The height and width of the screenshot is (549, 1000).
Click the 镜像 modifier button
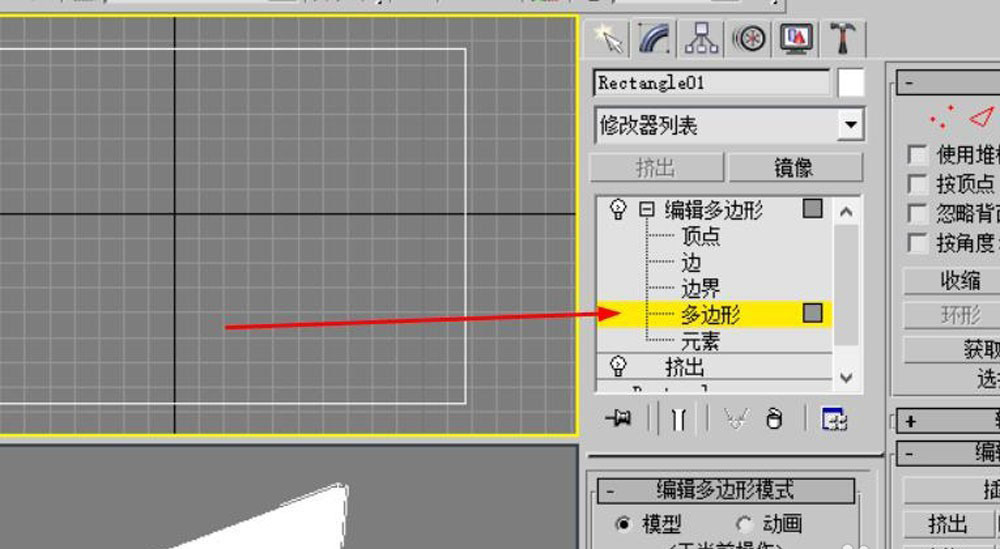(x=795, y=168)
